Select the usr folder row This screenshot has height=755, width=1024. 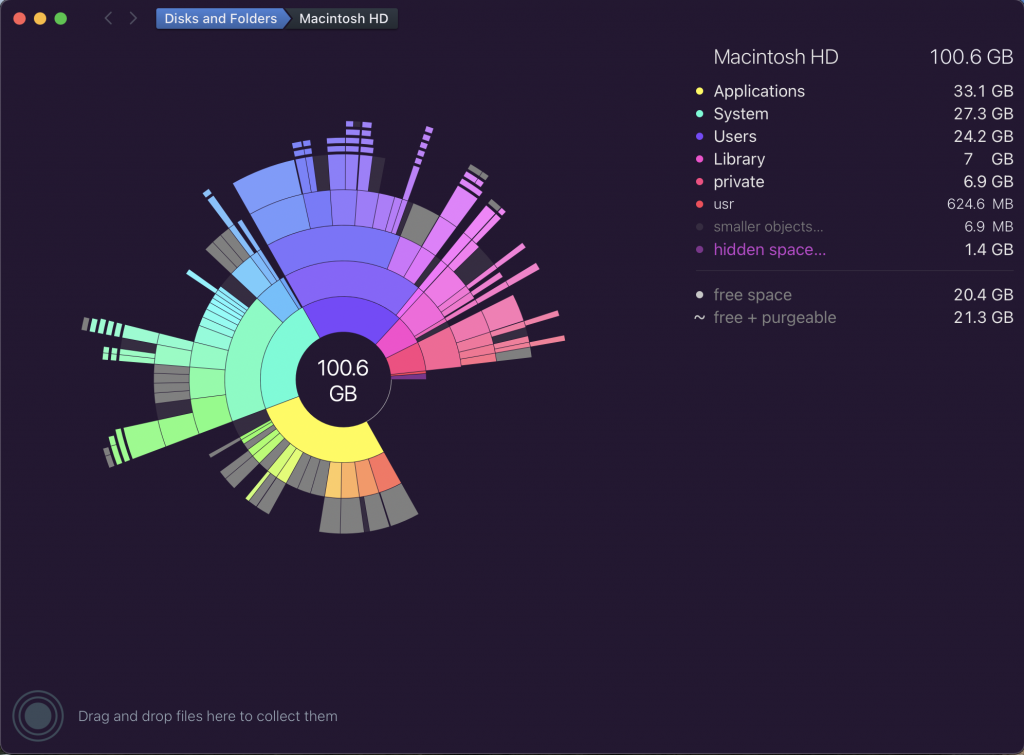pos(854,204)
